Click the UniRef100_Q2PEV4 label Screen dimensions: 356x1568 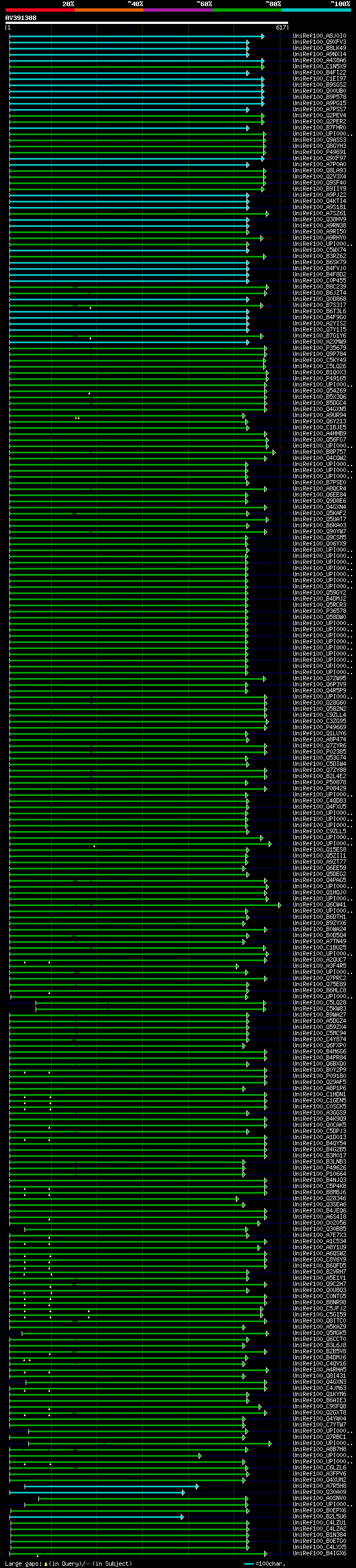coord(319,116)
